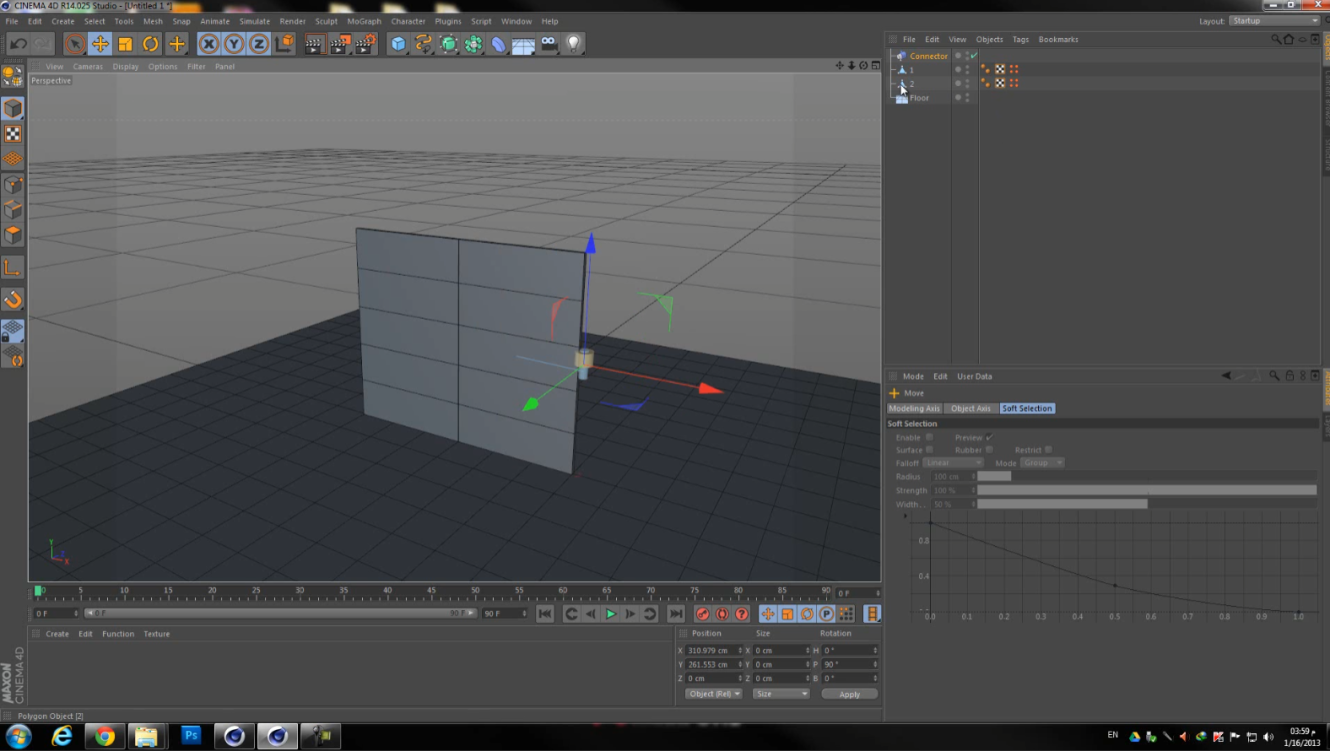Viewport: 1330px width, 751px height.
Task: Add a Camera object
Action: (549, 44)
